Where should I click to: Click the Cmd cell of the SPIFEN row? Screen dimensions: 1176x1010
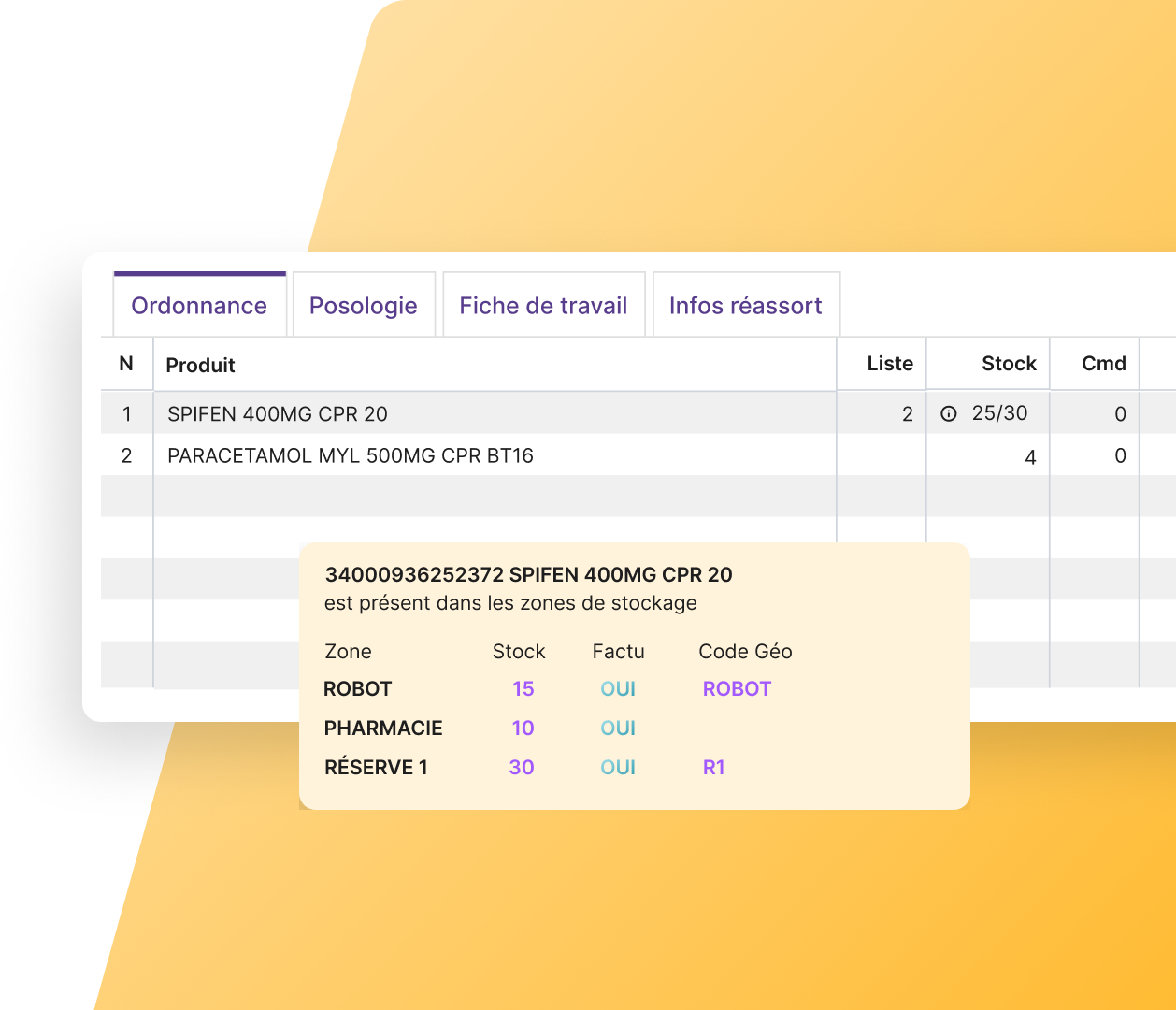coord(1120,414)
